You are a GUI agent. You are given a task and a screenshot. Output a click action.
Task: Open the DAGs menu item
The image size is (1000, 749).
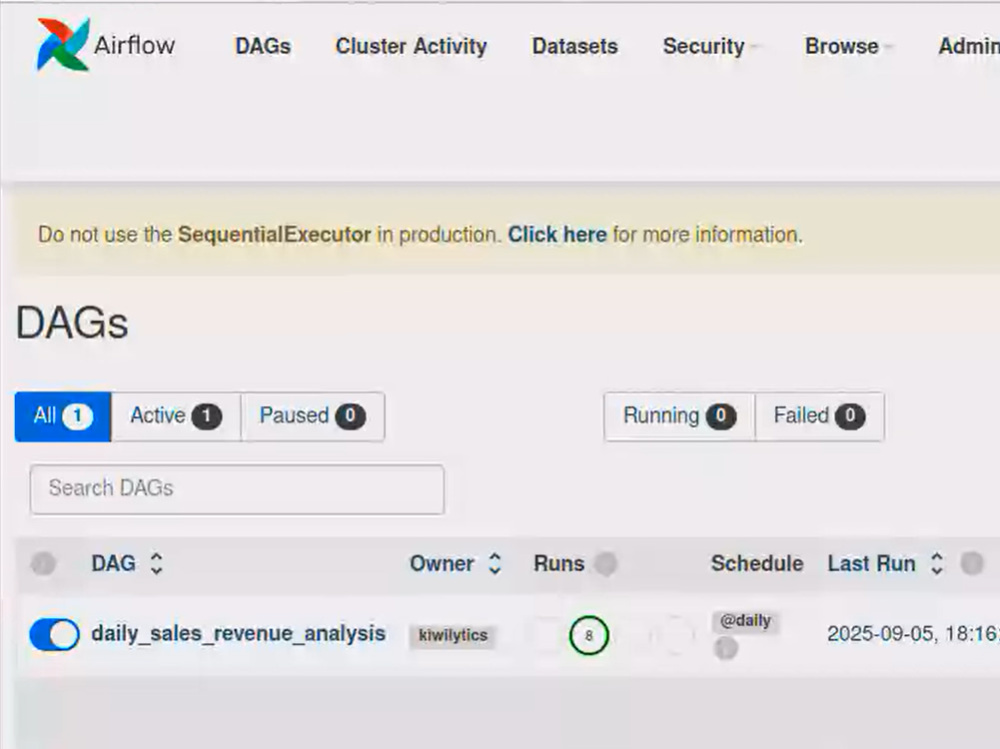(x=263, y=46)
